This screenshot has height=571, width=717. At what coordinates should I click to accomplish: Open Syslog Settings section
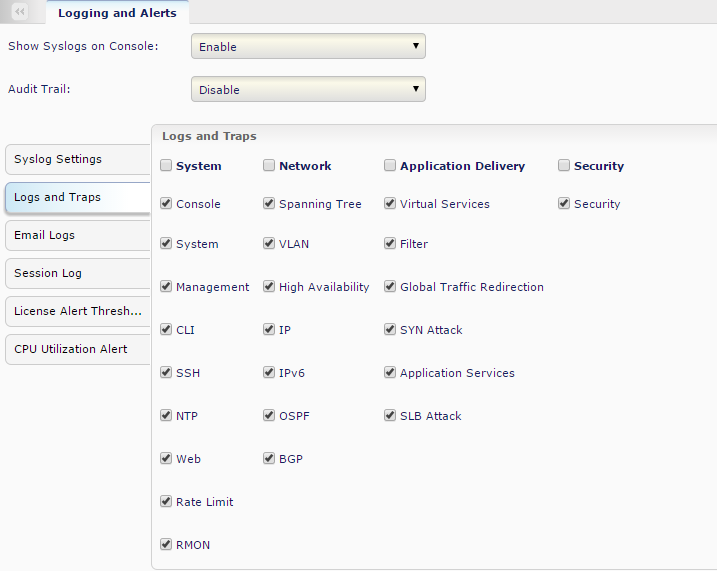tap(78, 159)
